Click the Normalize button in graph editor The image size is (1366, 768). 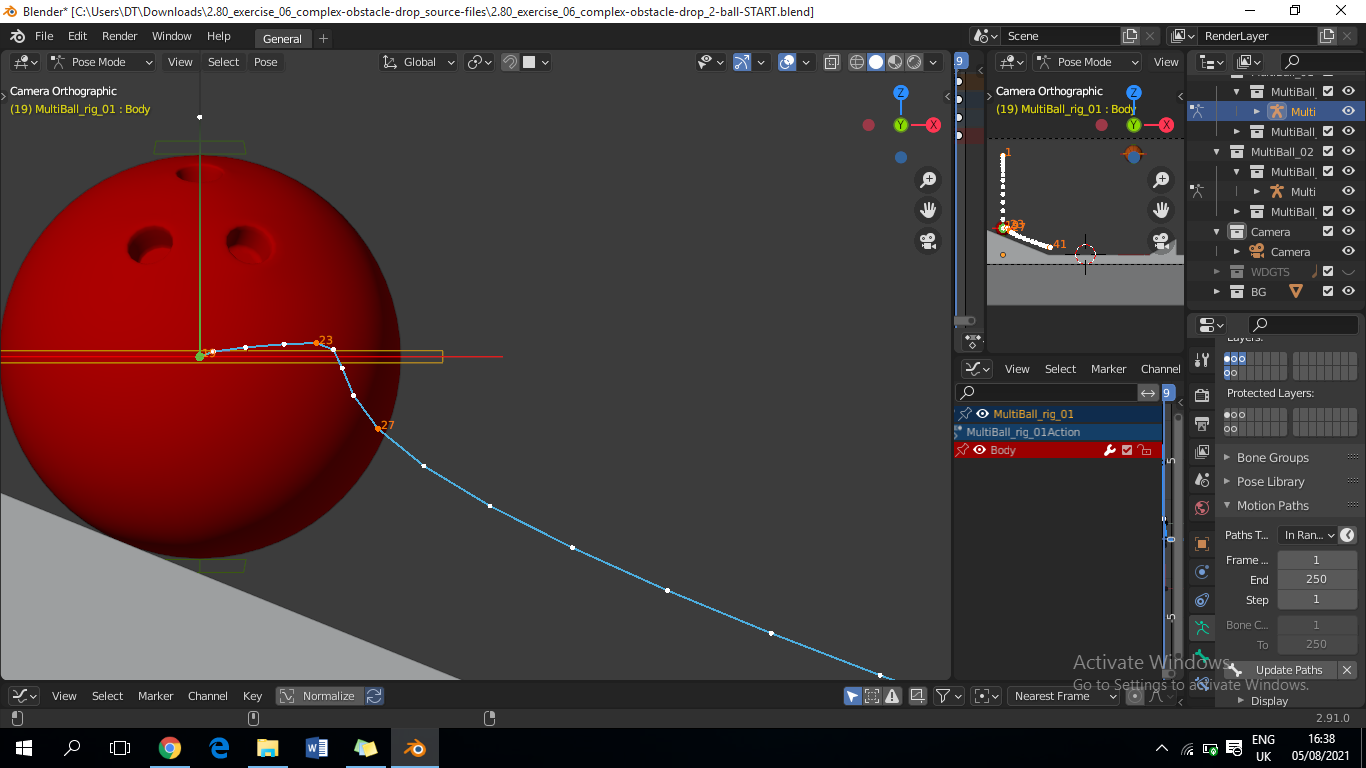pyautogui.click(x=319, y=696)
